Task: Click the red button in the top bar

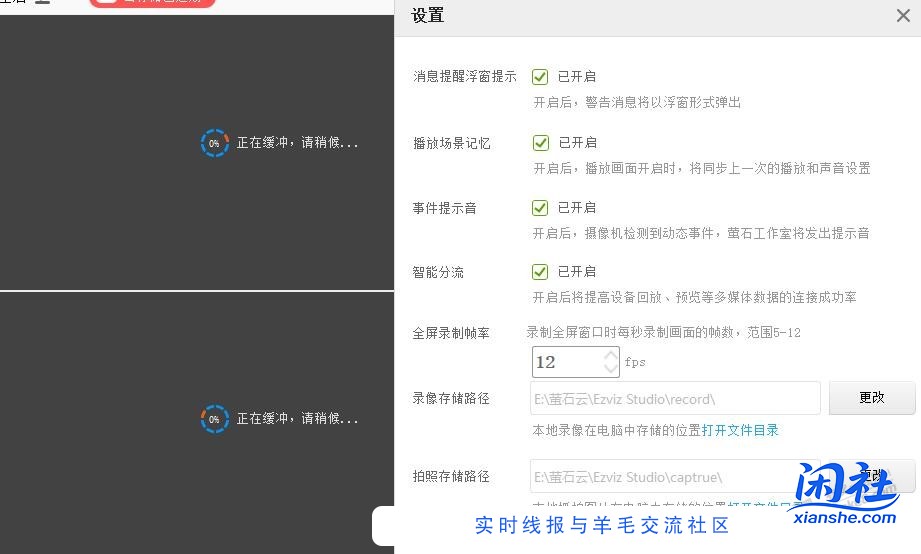Action: [x=152, y=3]
